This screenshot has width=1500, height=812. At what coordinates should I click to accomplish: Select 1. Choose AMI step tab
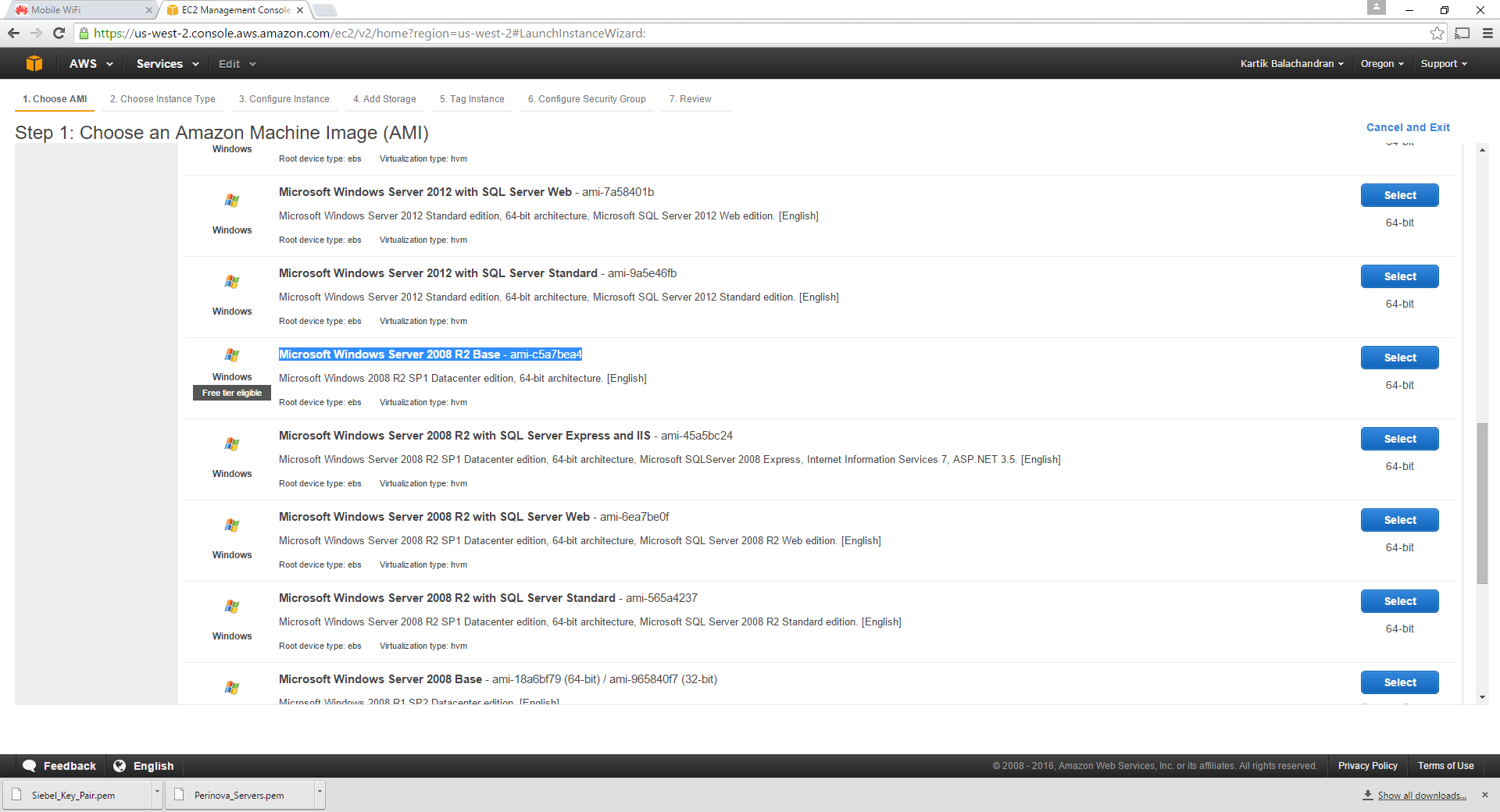pos(55,99)
